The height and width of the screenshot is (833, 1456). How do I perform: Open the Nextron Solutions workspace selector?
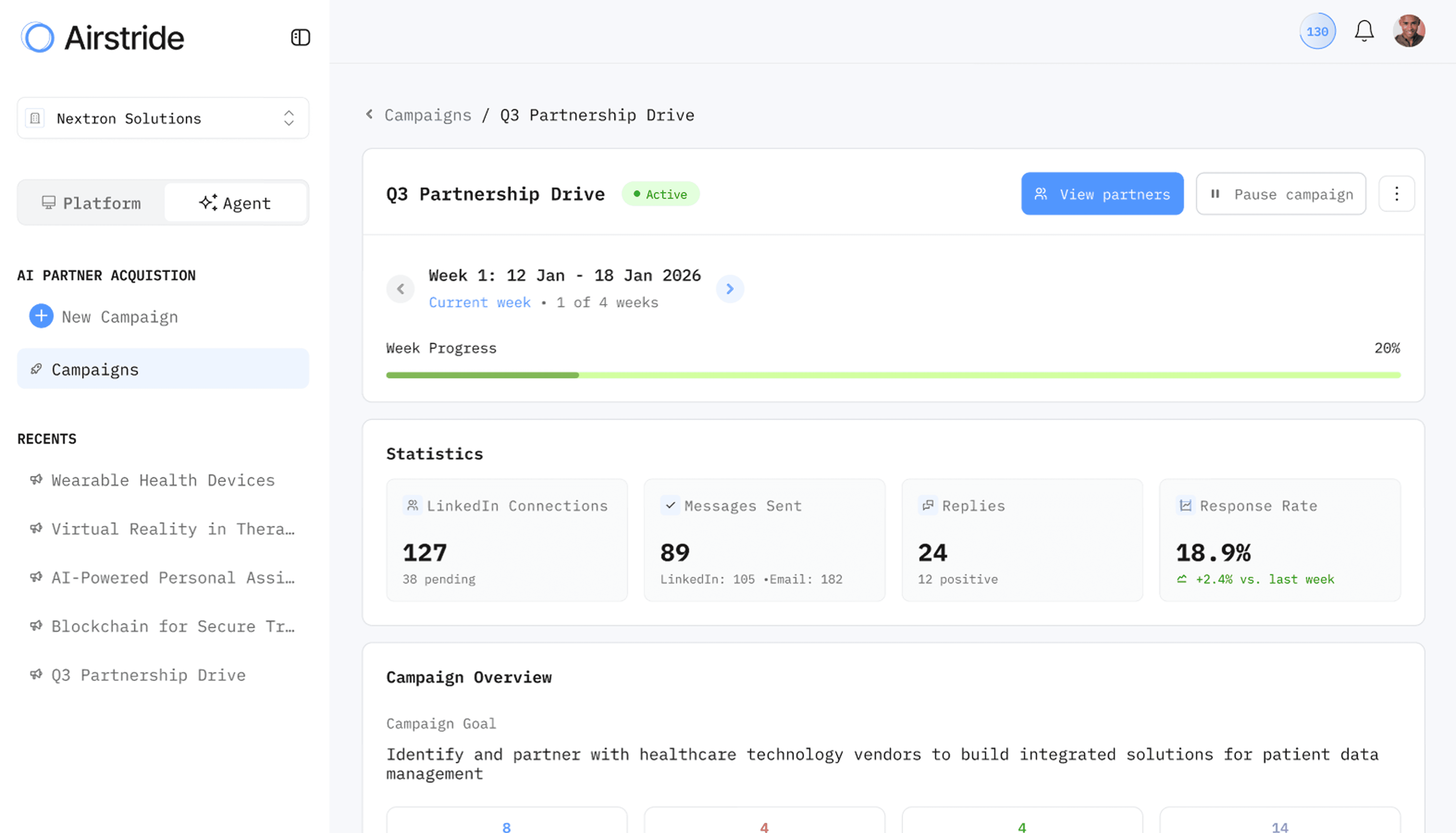(x=163, y=119)
